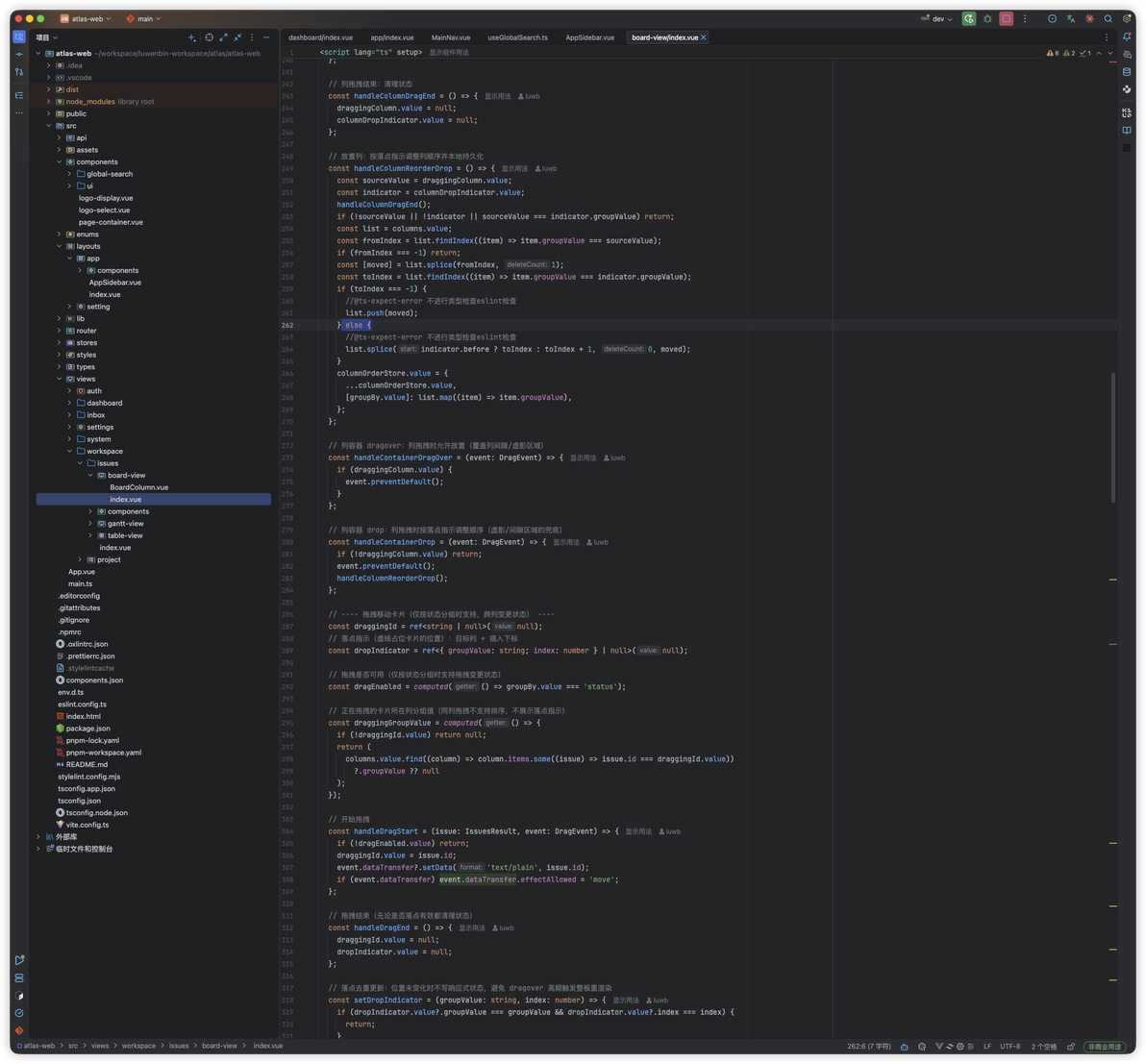Click UTF-8 encoding in status bar

1010,1047
